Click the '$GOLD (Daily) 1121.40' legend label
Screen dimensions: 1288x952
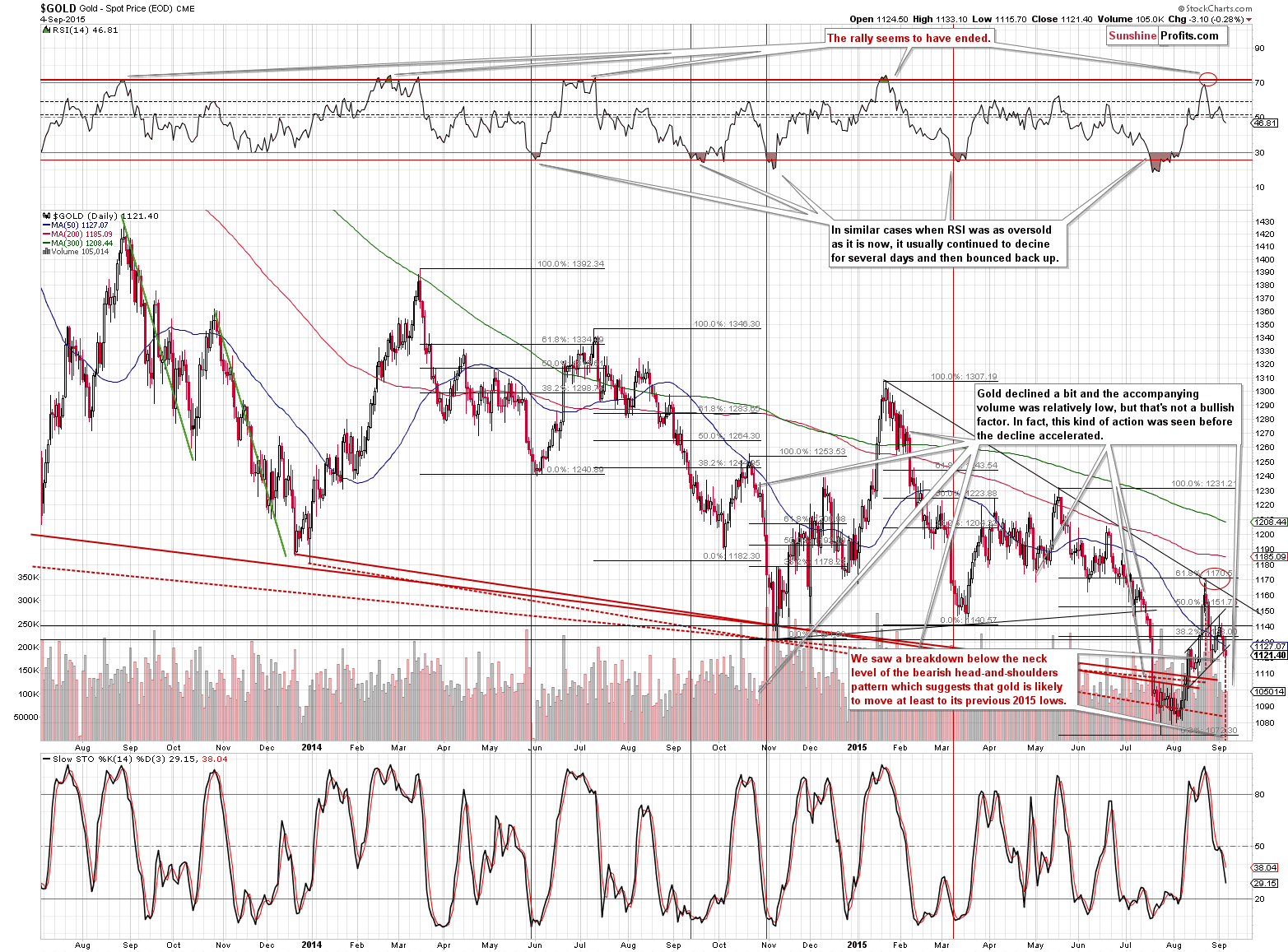105,216
